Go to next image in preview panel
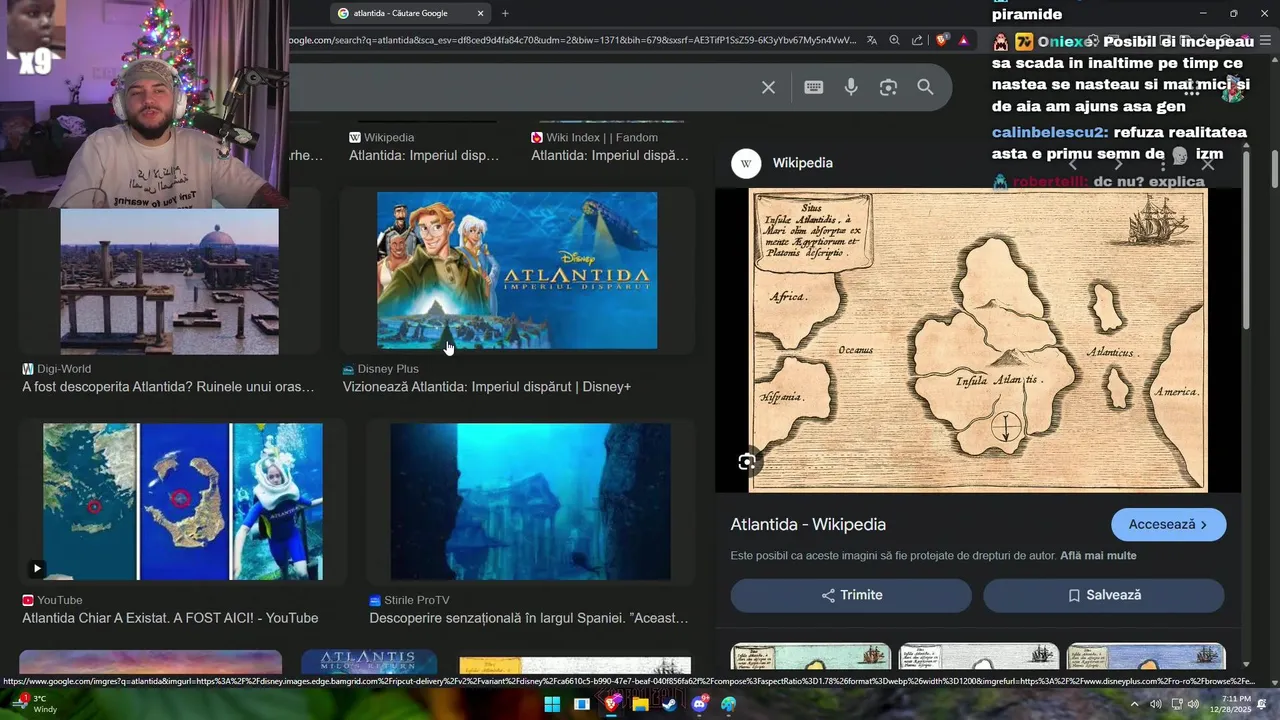 (x=1118, y=164)
